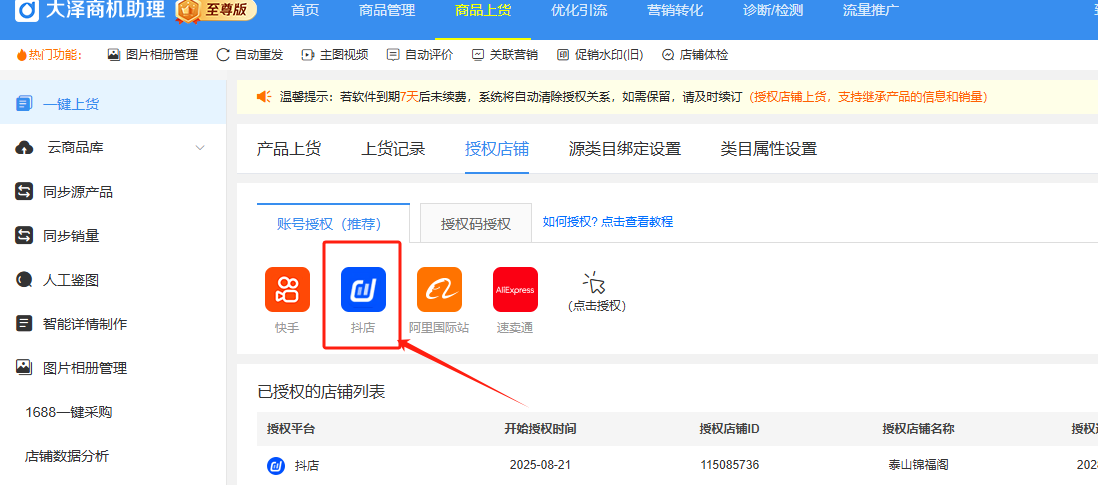The image size is (1098, 485).
Task: Open 优化引流 in top navigation
Action: tap(578, 11)
